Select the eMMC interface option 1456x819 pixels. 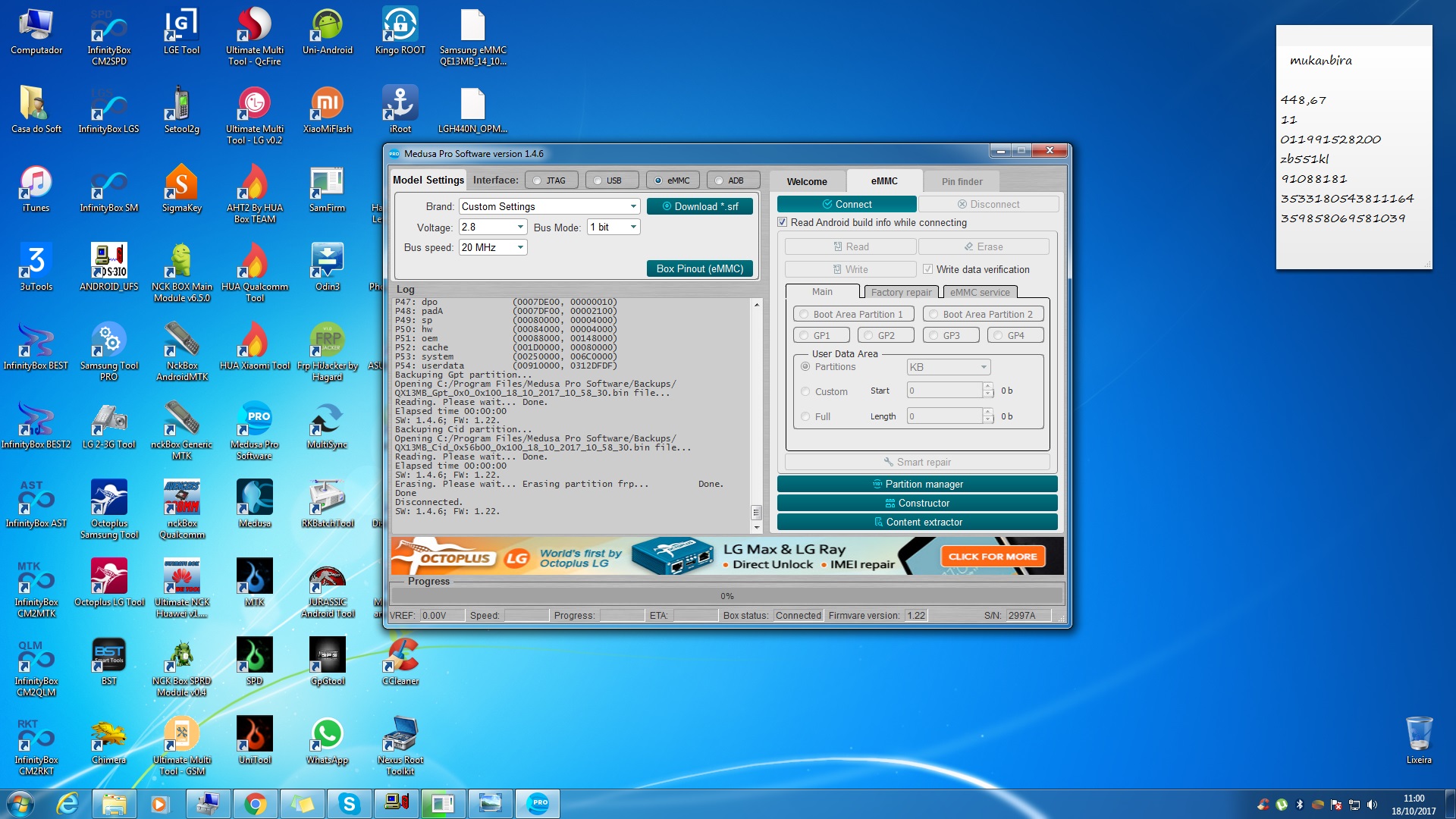[x=672, y=180]
